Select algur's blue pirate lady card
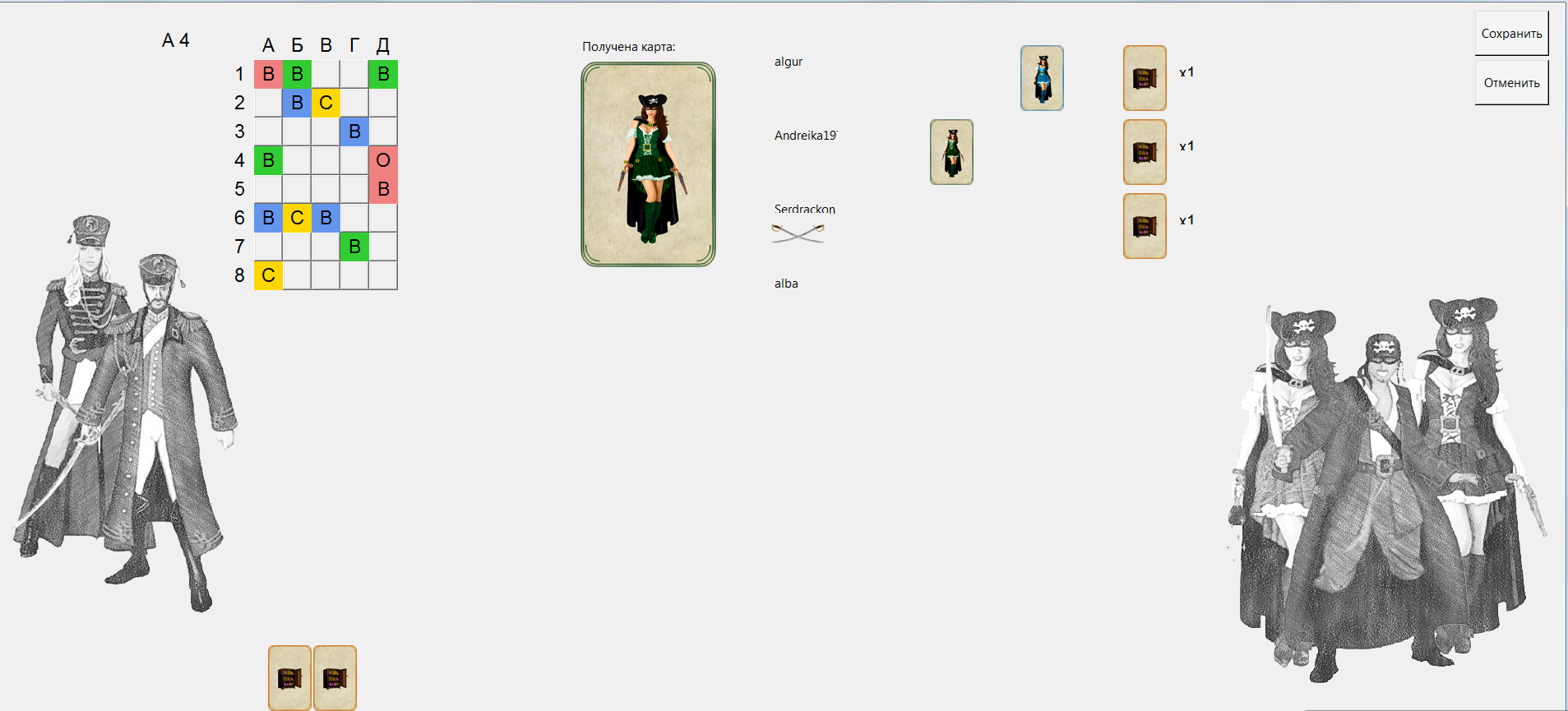The height and width of the screenshot is (711, 1568). (x=1042, y=78)
